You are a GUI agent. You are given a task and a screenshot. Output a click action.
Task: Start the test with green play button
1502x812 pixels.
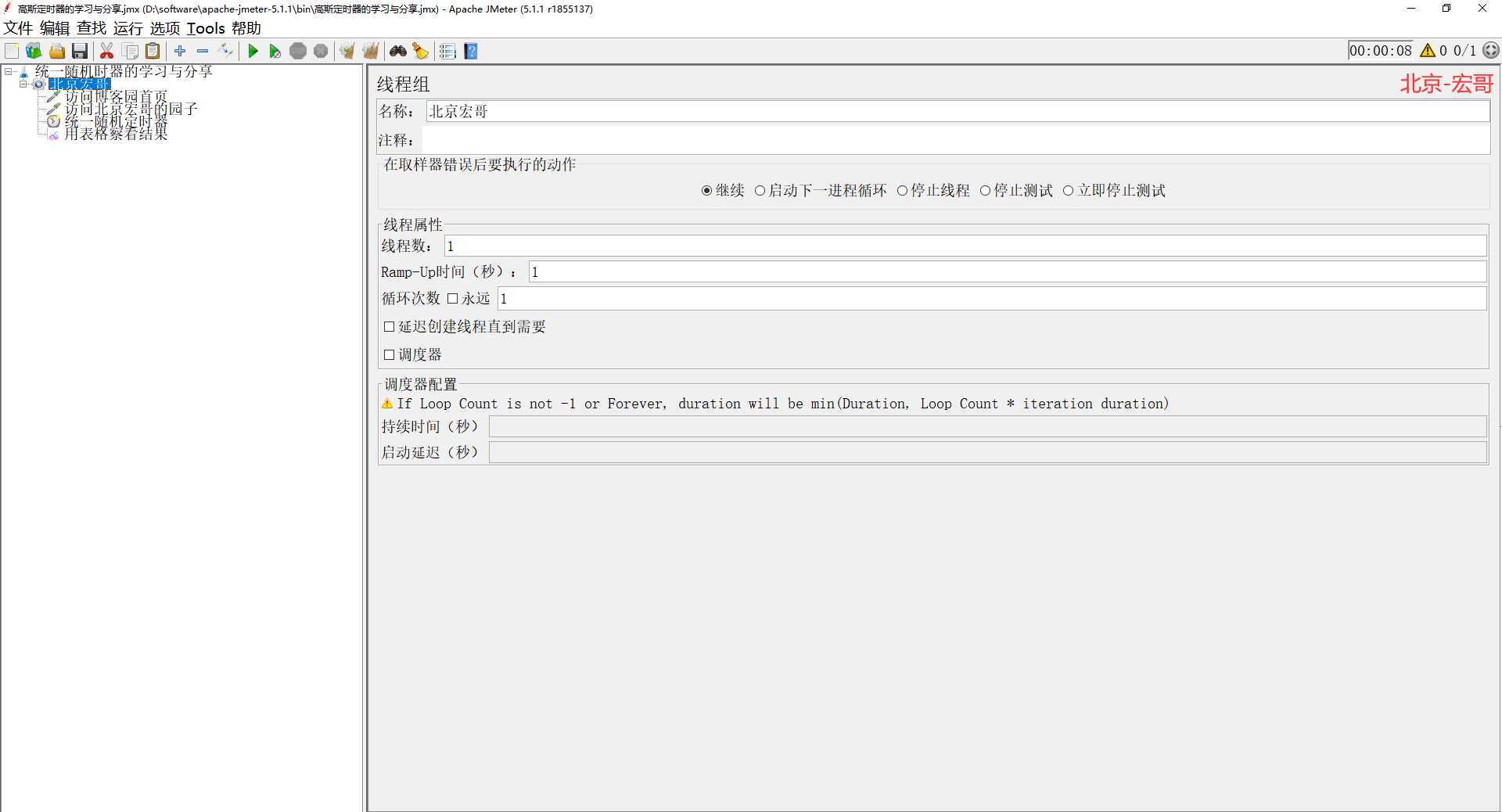(x=253, y=52)
